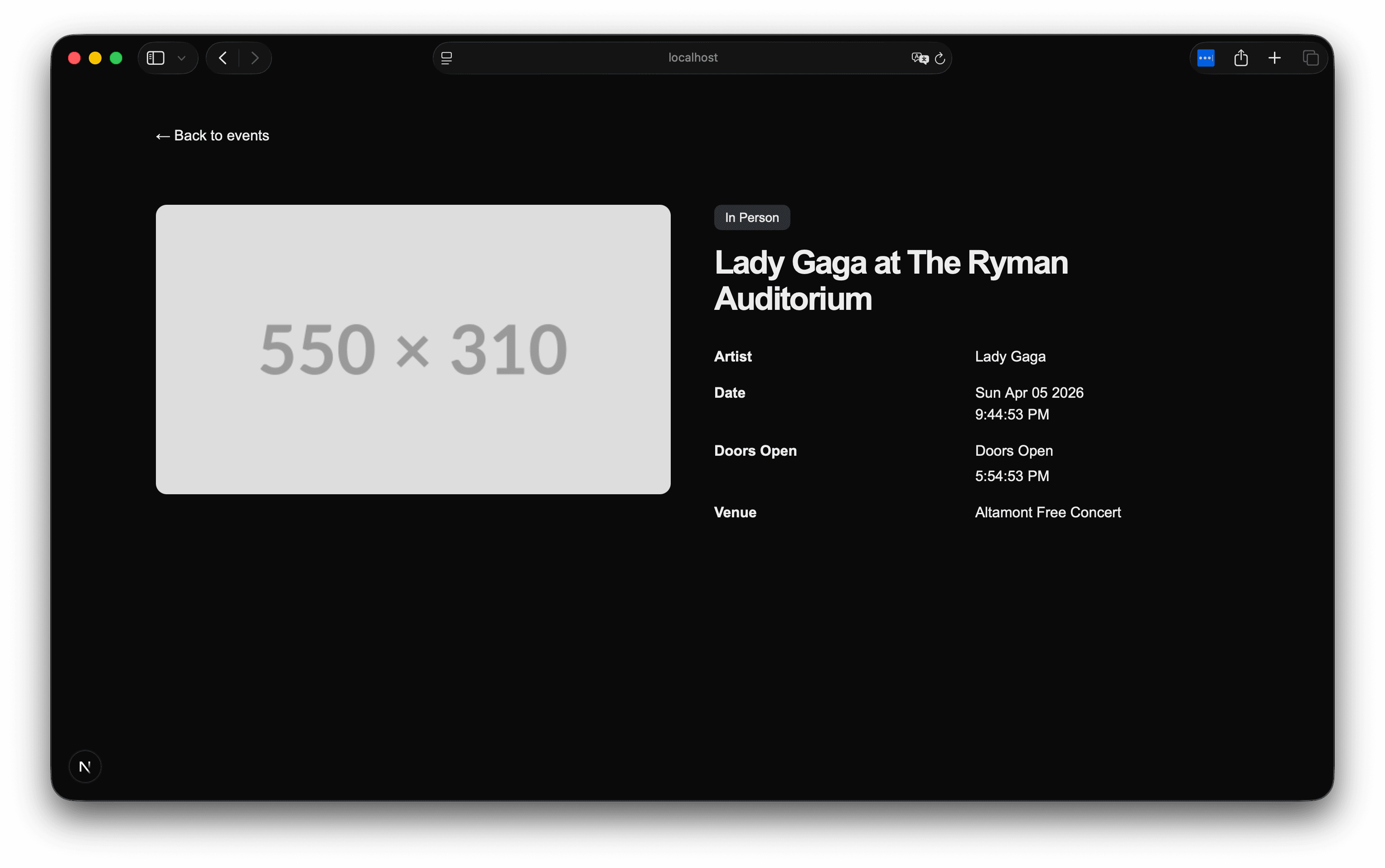Click the browser forward arrow
This screenshot has height=868, width=1385.
point(255,58)
